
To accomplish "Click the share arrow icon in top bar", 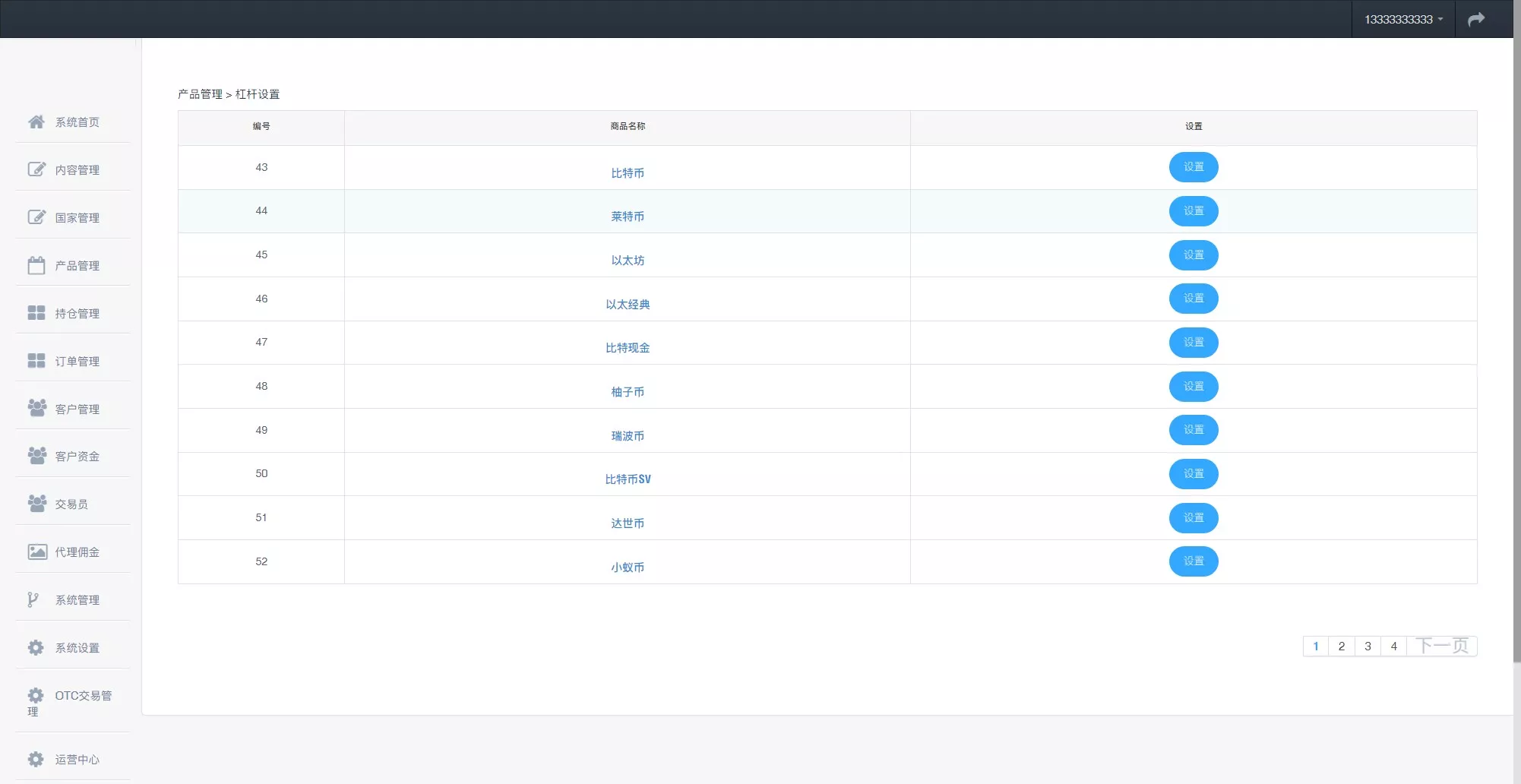I will coord(1475,19).
